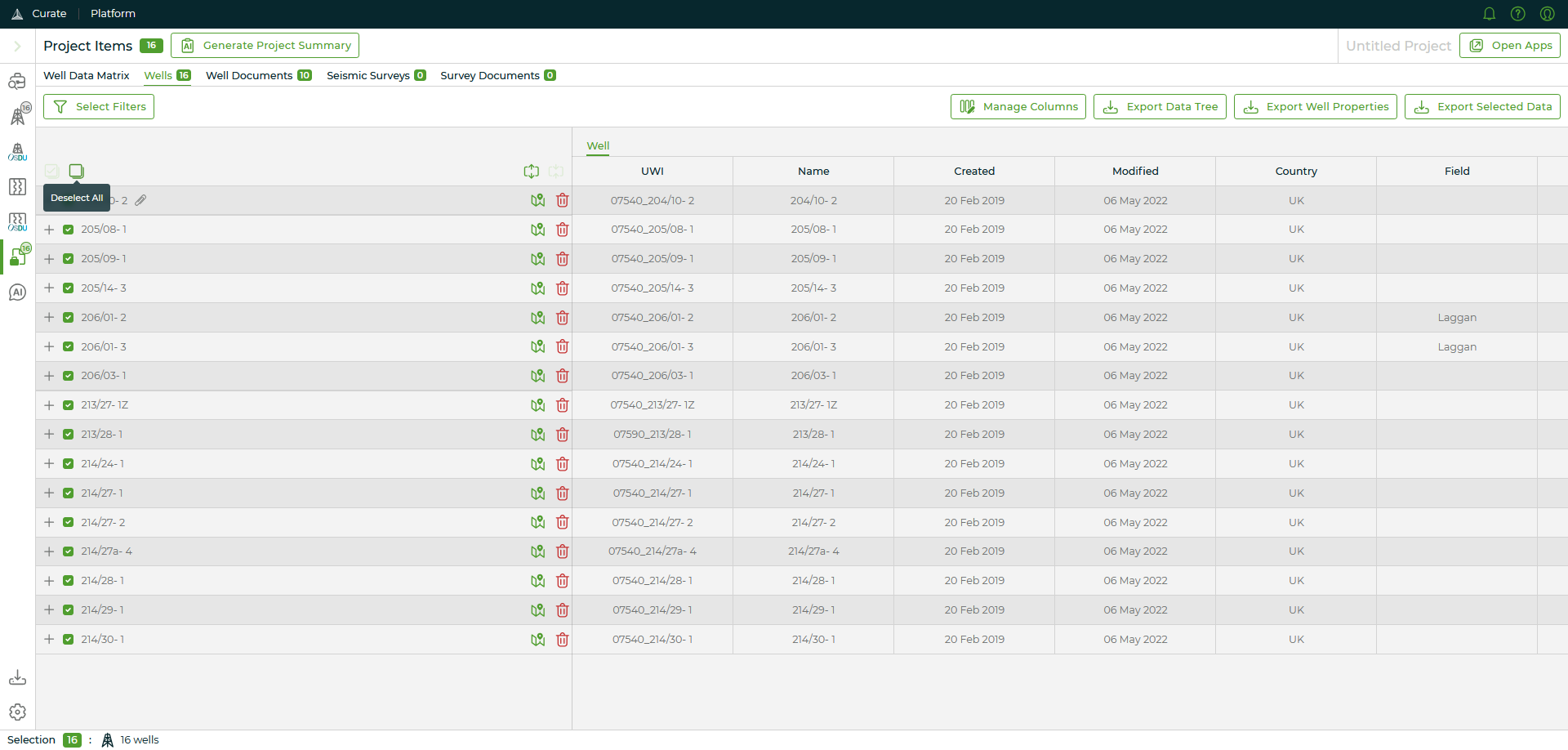
Task: Expand well 206/03-1 row
Action: pos(49,376)
